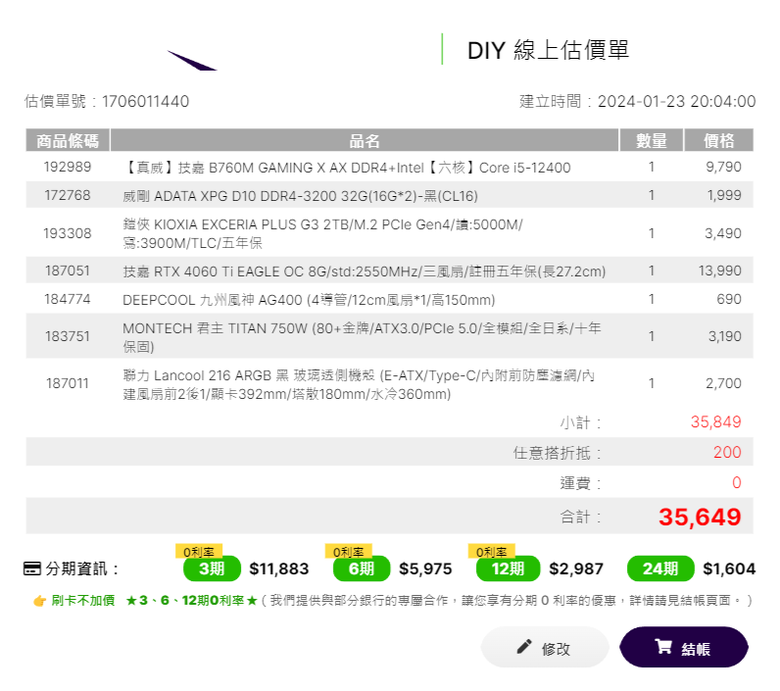Click the DEEPCOOL AG400 product name
The height and width of the screenshot is (691, 780).
[x=309, y=300]
